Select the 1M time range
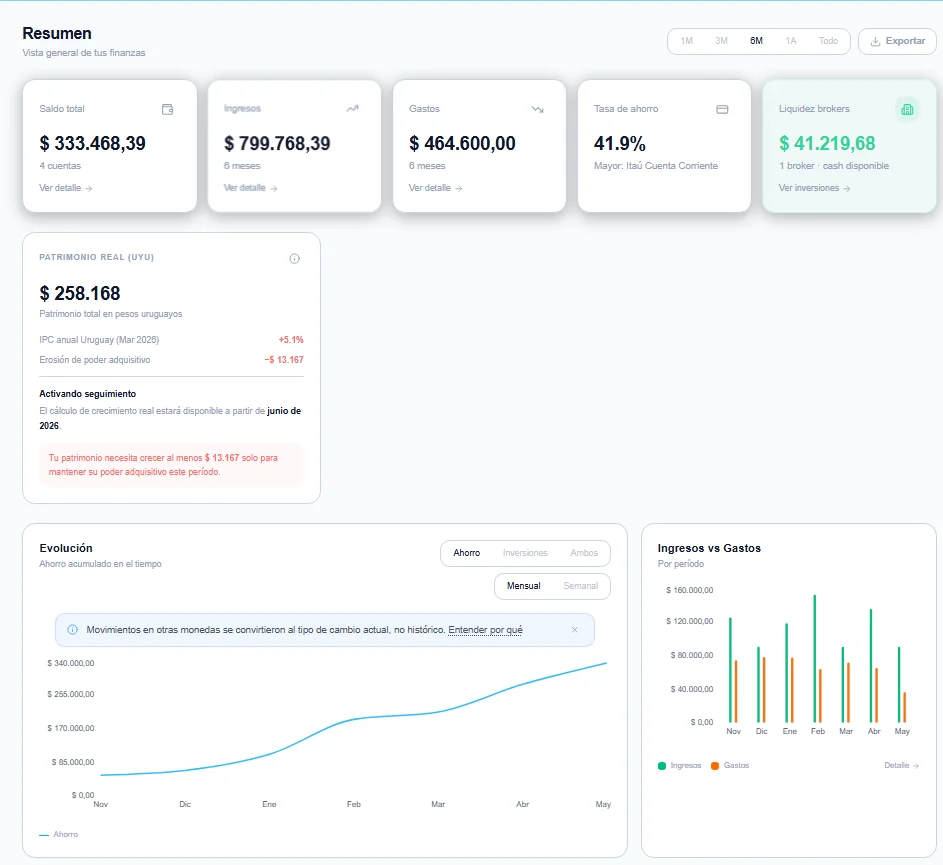943x865 pixels. 687,41
